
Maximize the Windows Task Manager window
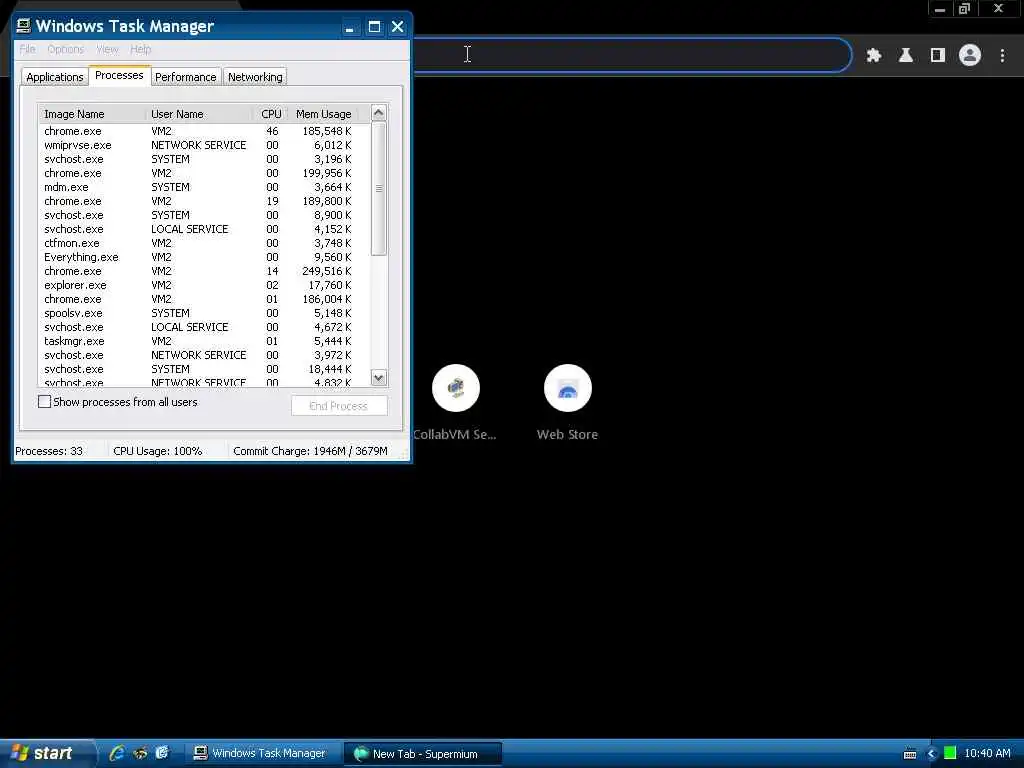[374, 27]
